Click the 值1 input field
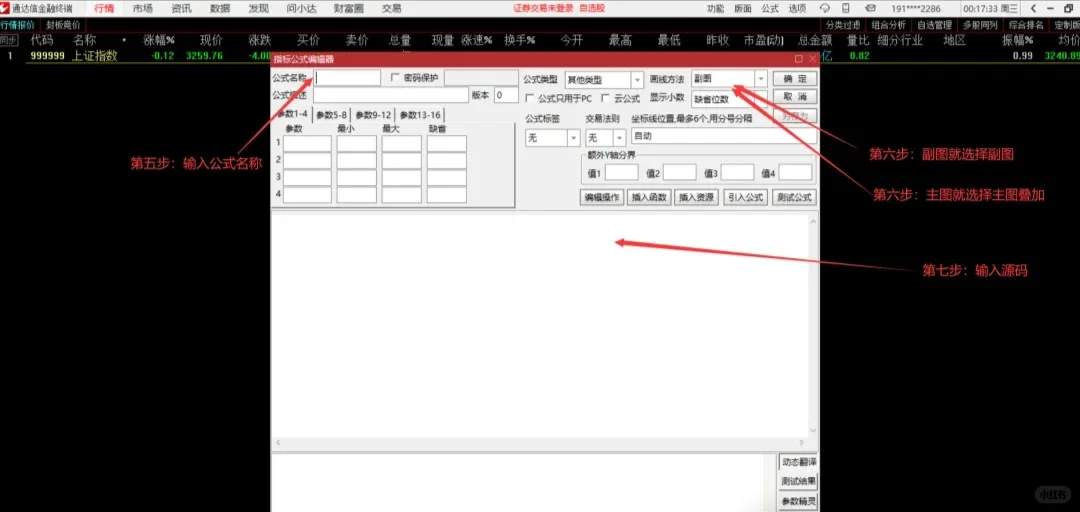The width and height of the screenshot is (1080, 512). click(x=621, y=172)
